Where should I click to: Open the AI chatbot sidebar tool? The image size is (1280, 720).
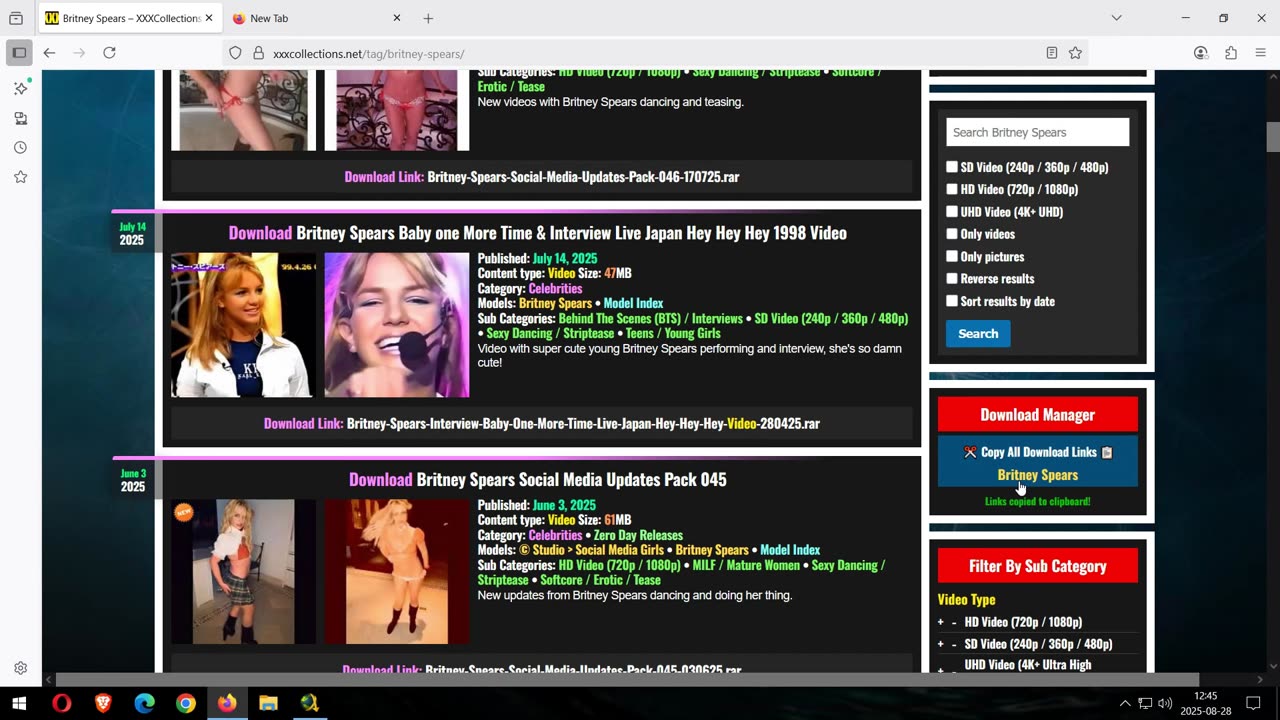point(20,88)
